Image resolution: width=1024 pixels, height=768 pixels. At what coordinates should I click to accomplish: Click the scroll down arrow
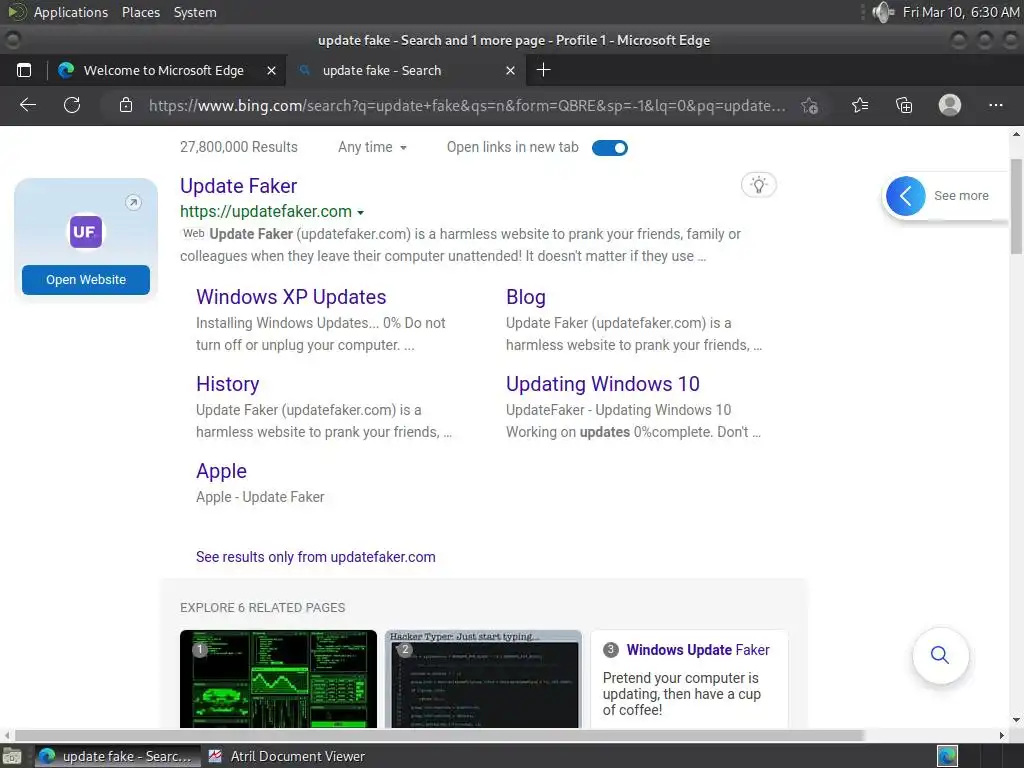click(1016, 720)
